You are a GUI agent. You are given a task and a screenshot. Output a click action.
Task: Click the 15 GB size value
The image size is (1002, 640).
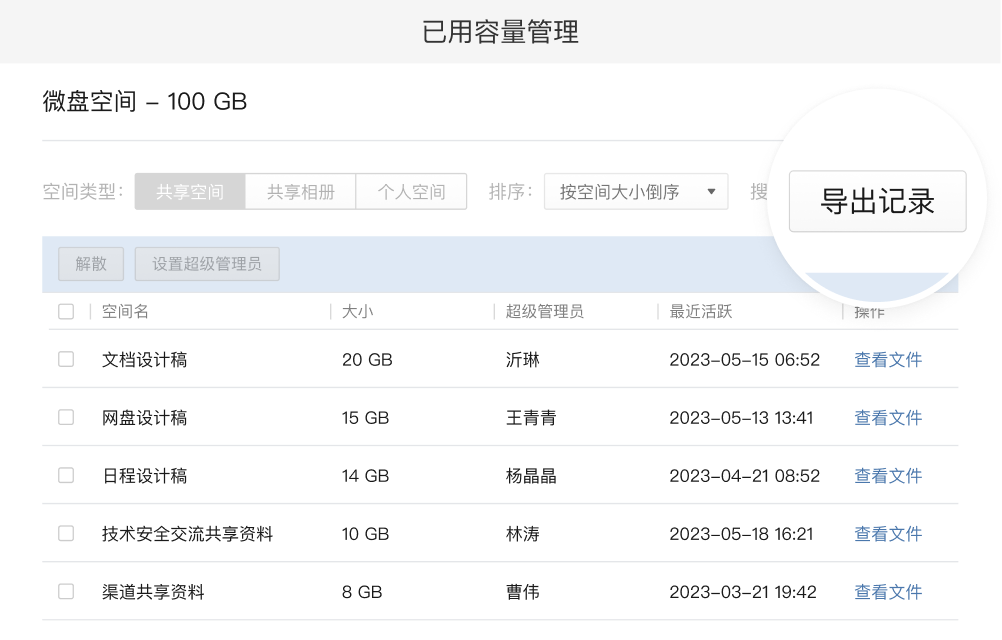pyautogui.click(x=366, y=418)
